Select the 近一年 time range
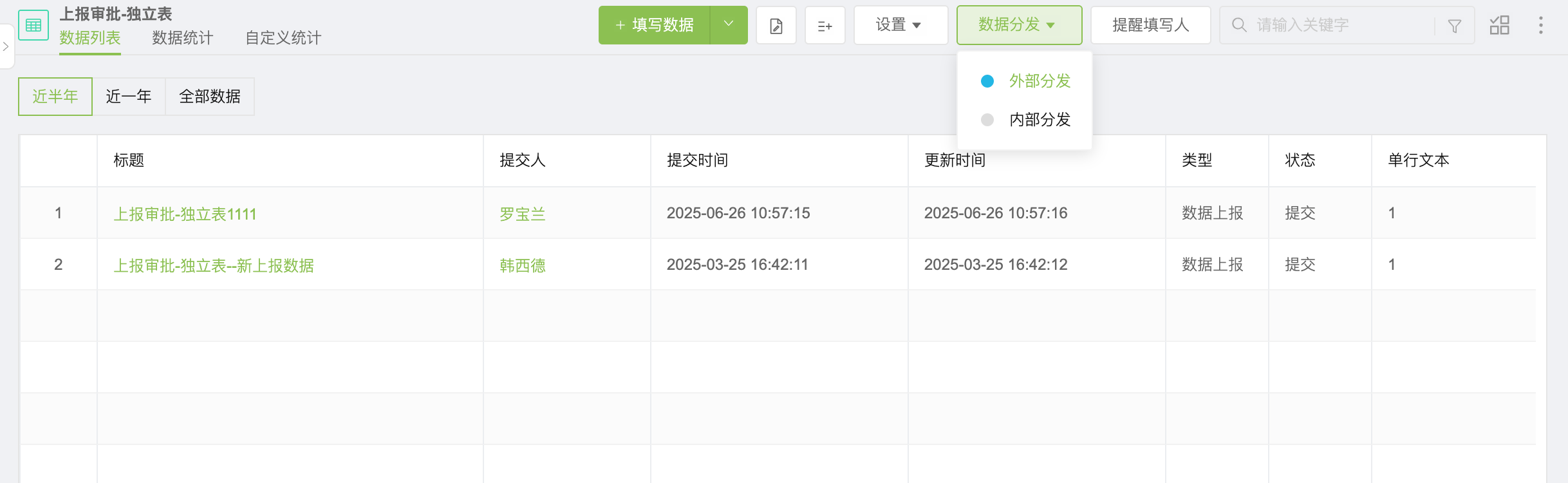The image size is (1568, 483). click(129, 97)
